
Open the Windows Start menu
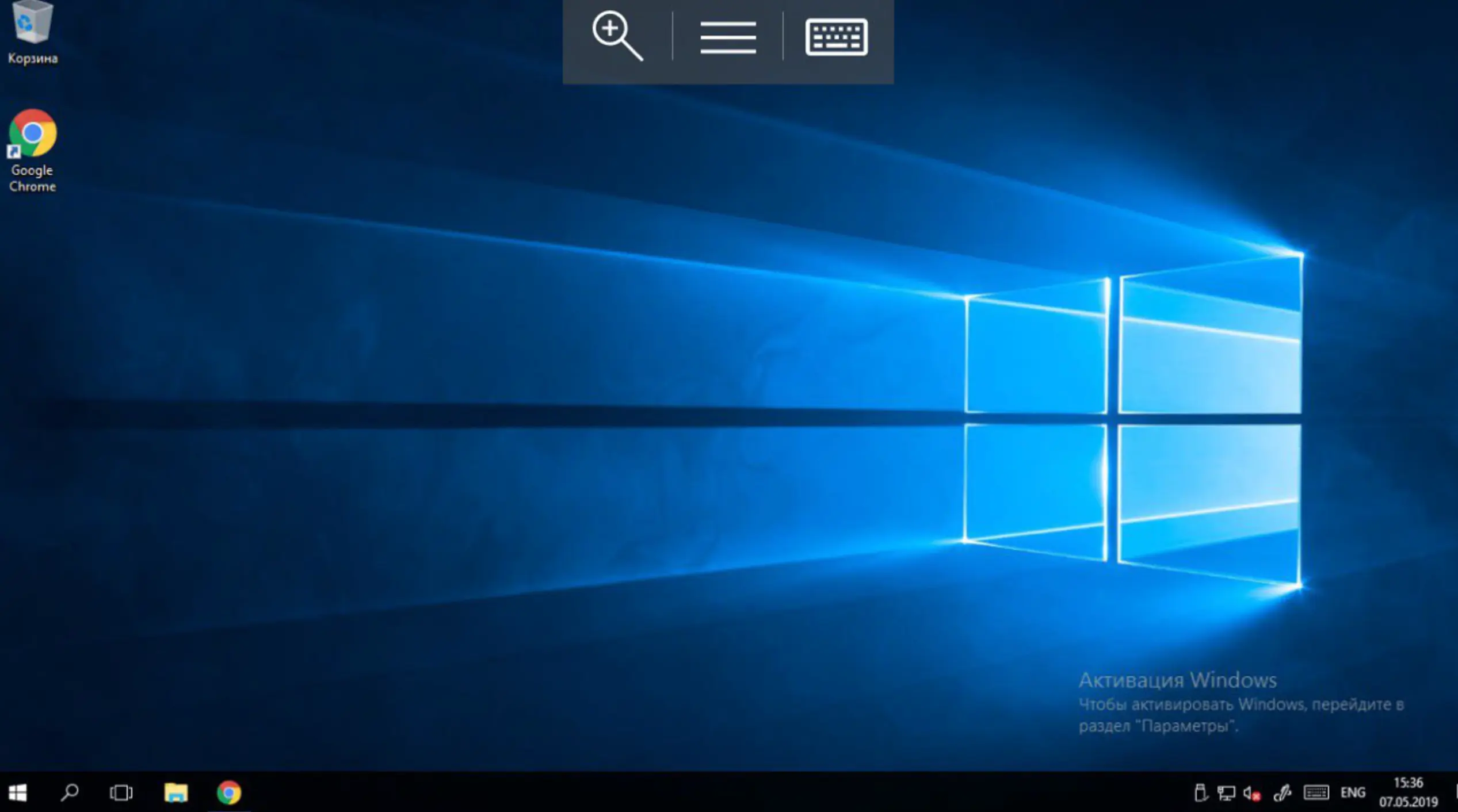tap(18, 792)
